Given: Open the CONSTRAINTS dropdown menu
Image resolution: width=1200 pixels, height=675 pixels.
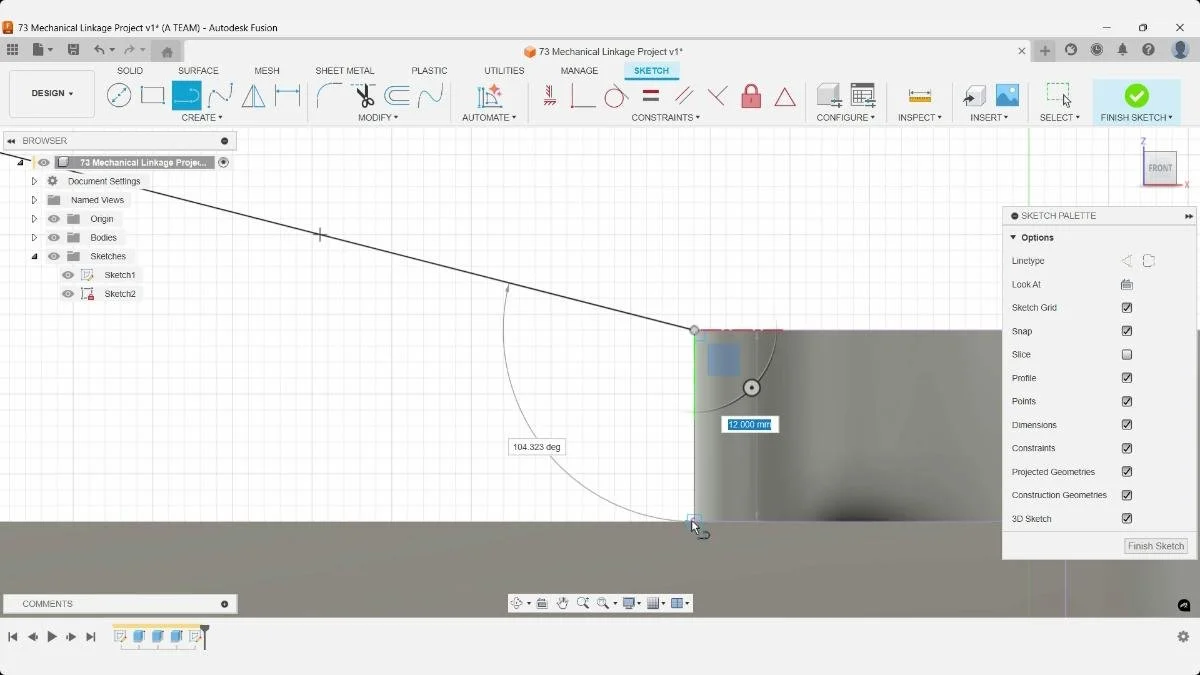Looking at the screenshot, I should pyautogui.click(x=665, y=117).
